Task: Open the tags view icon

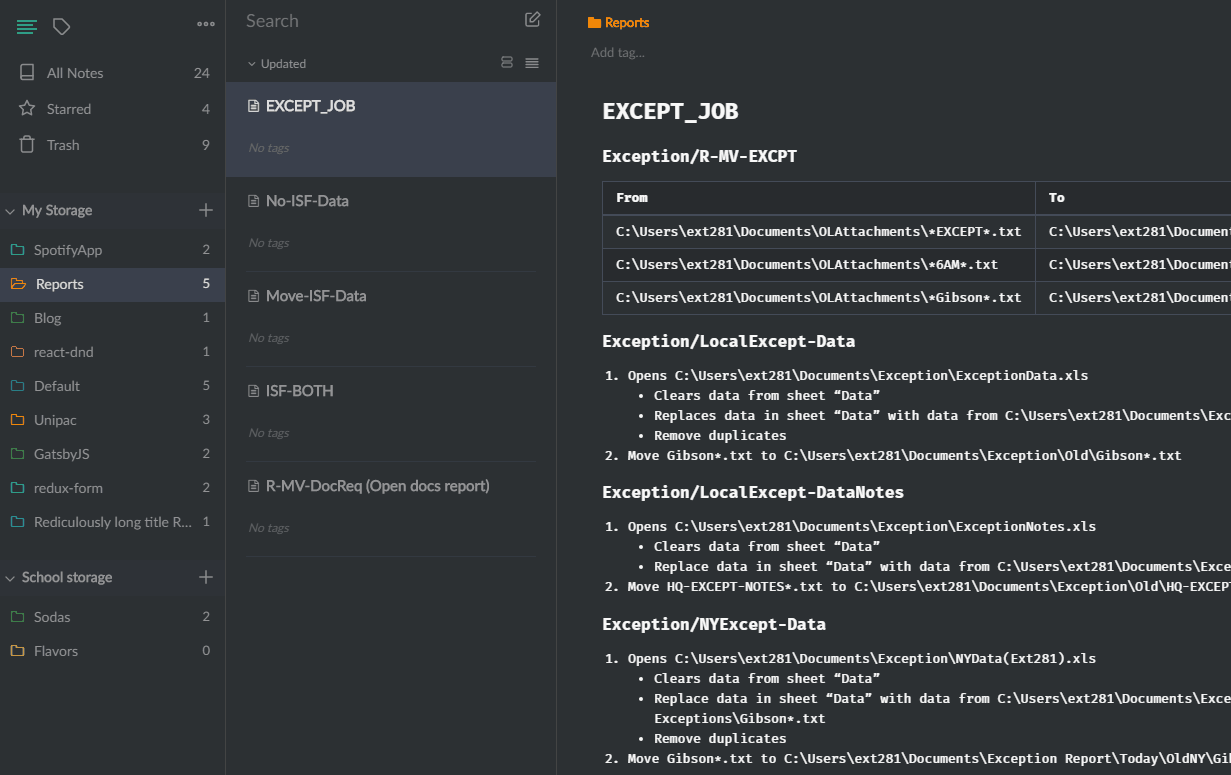Action: click(62, 27)
